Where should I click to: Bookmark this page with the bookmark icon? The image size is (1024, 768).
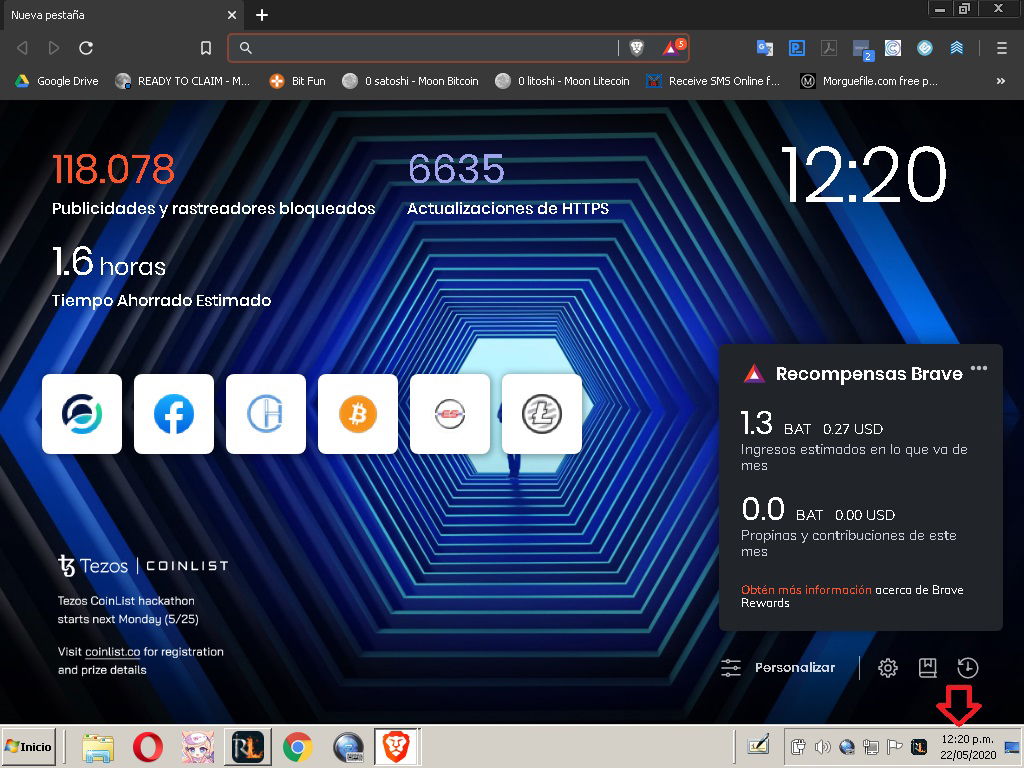pyautogui.click(x=206, y=48)
